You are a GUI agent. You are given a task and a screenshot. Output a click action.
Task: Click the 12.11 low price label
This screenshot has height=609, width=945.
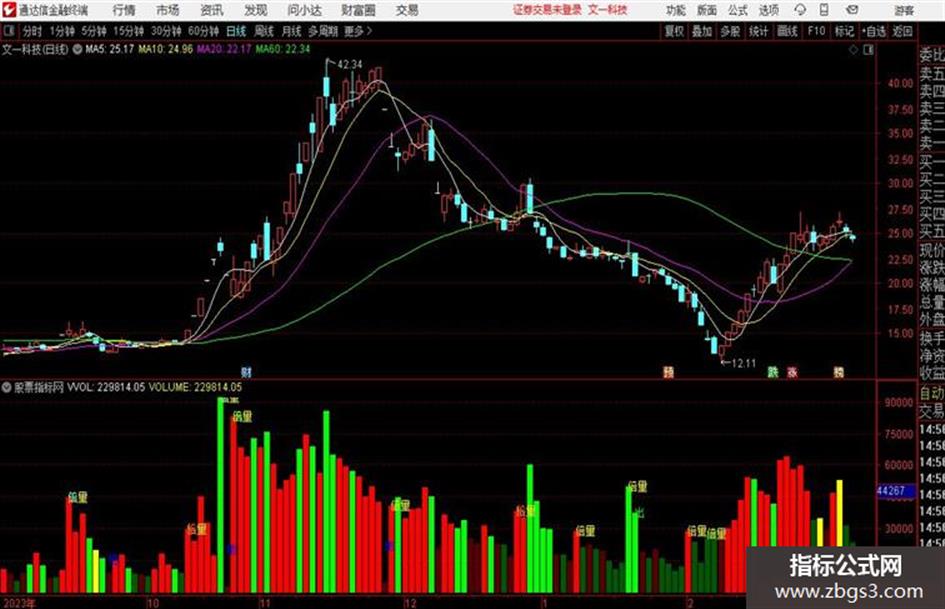coord(743,363)
